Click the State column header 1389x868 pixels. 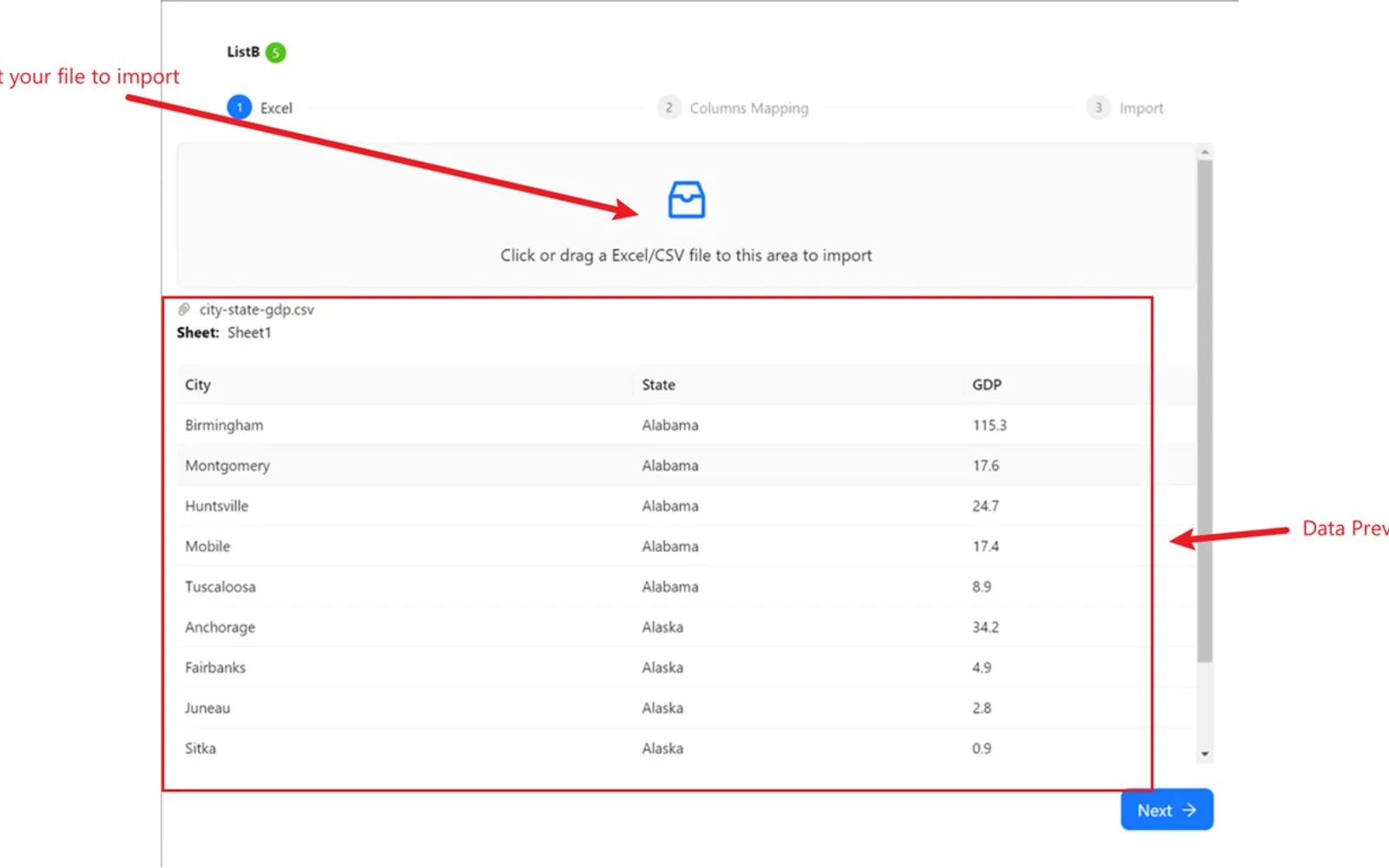(658, 385)
